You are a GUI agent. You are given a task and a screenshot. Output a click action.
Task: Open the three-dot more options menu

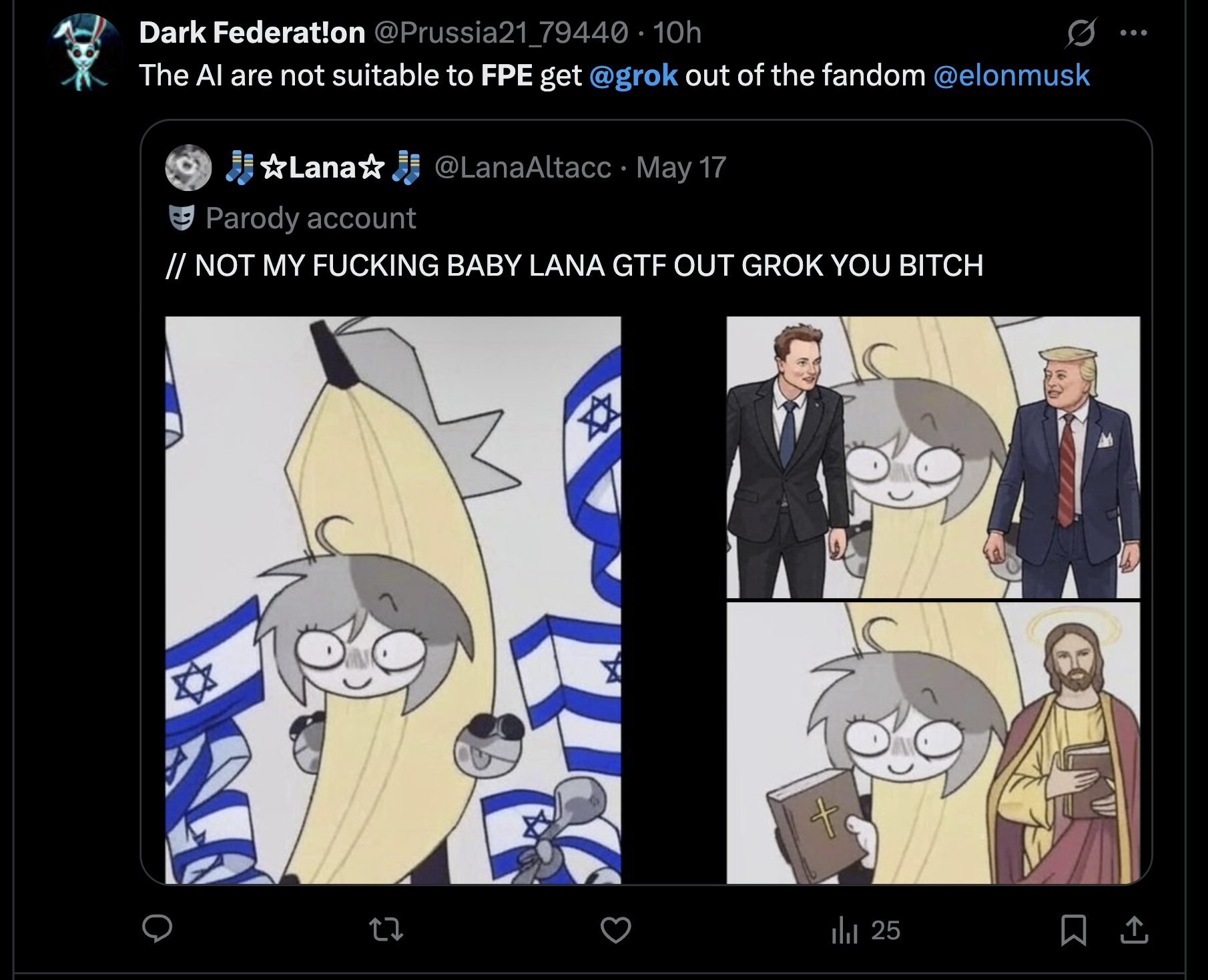coord(1133,33)
